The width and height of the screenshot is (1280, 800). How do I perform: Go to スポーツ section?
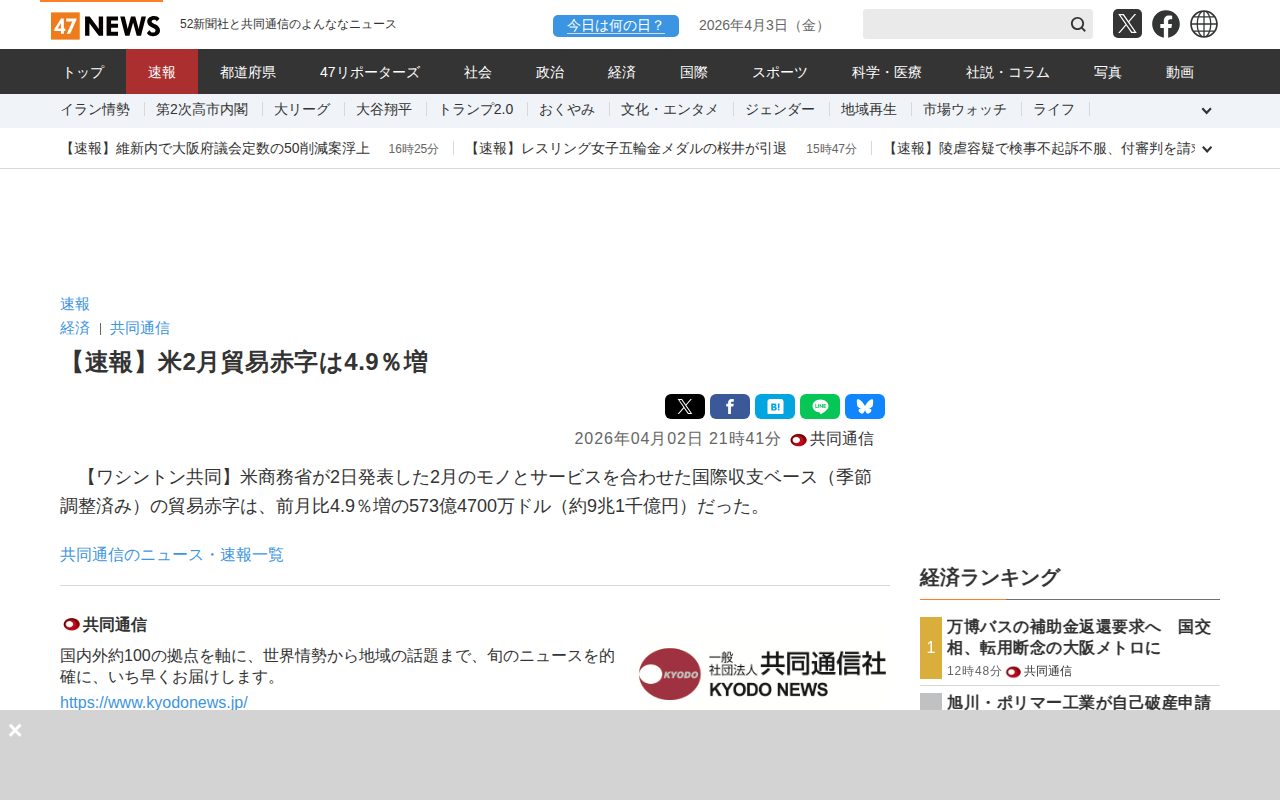(x=780, y=72)
